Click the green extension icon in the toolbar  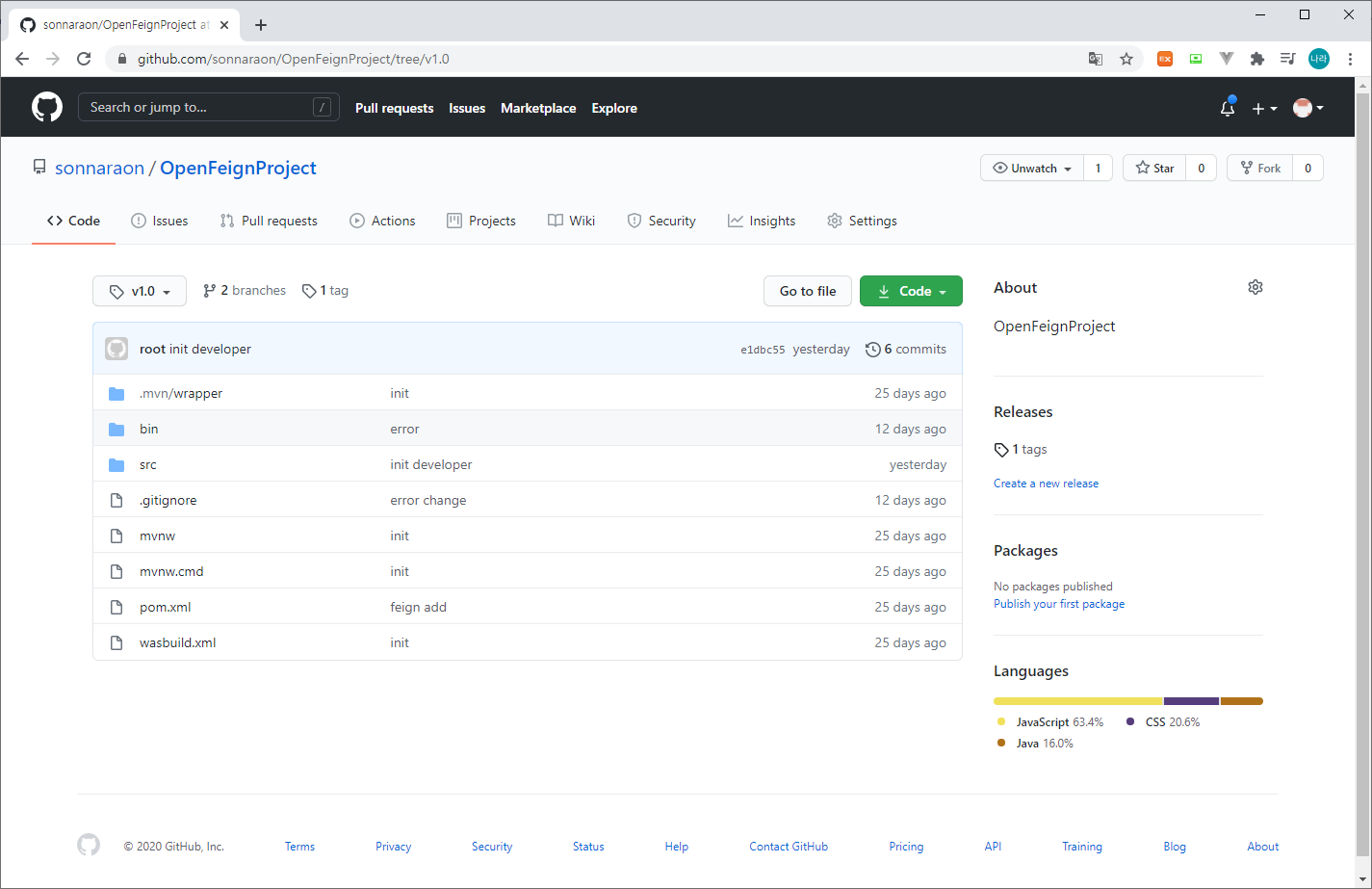click(1196, 59)
